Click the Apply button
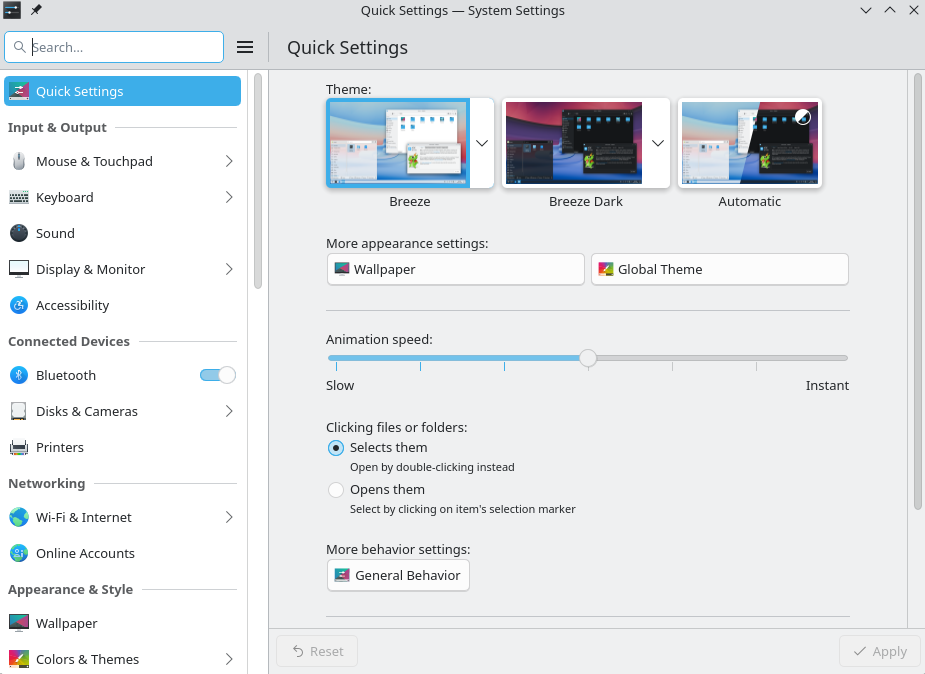This screenshot has height=674, width=925. 880,651
